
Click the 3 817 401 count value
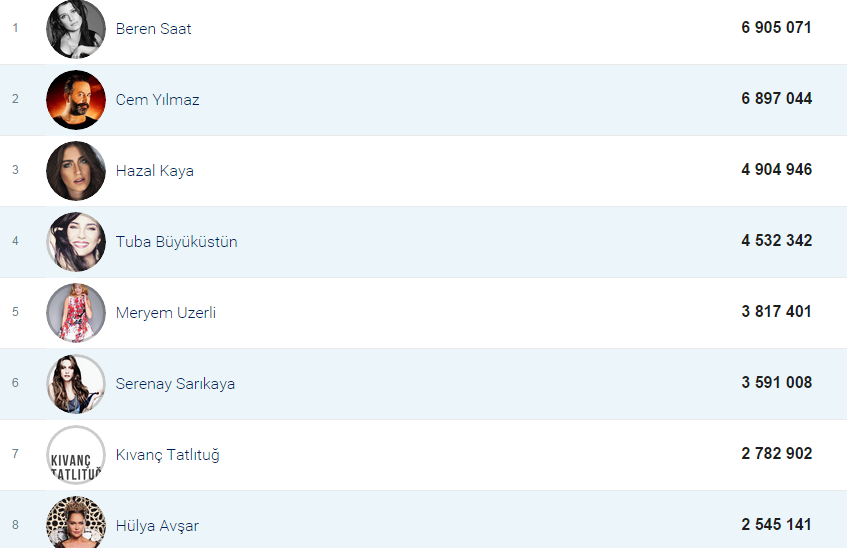(x=776, y=312)
